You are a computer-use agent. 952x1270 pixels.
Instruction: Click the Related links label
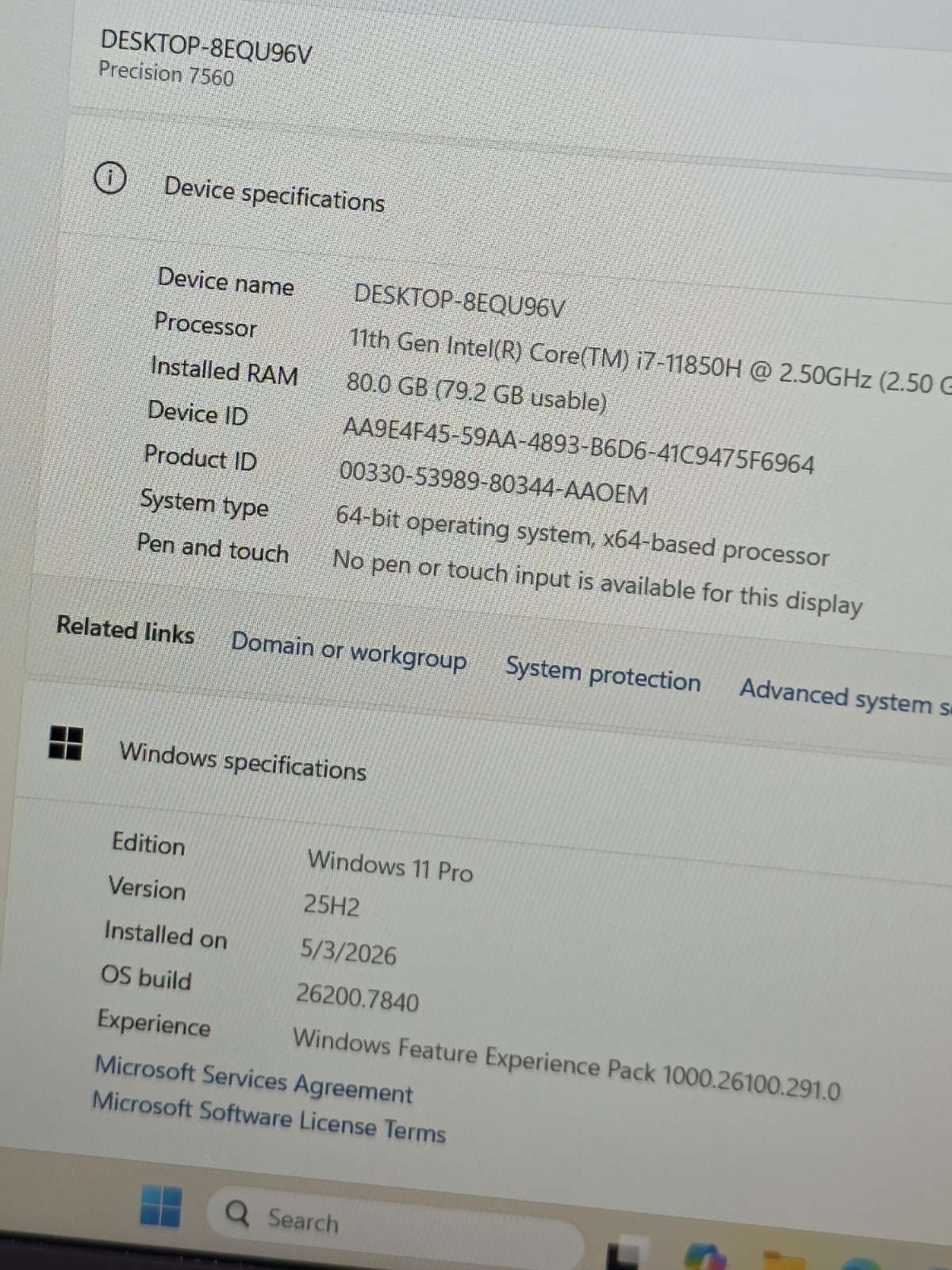(x=125, y=629)
